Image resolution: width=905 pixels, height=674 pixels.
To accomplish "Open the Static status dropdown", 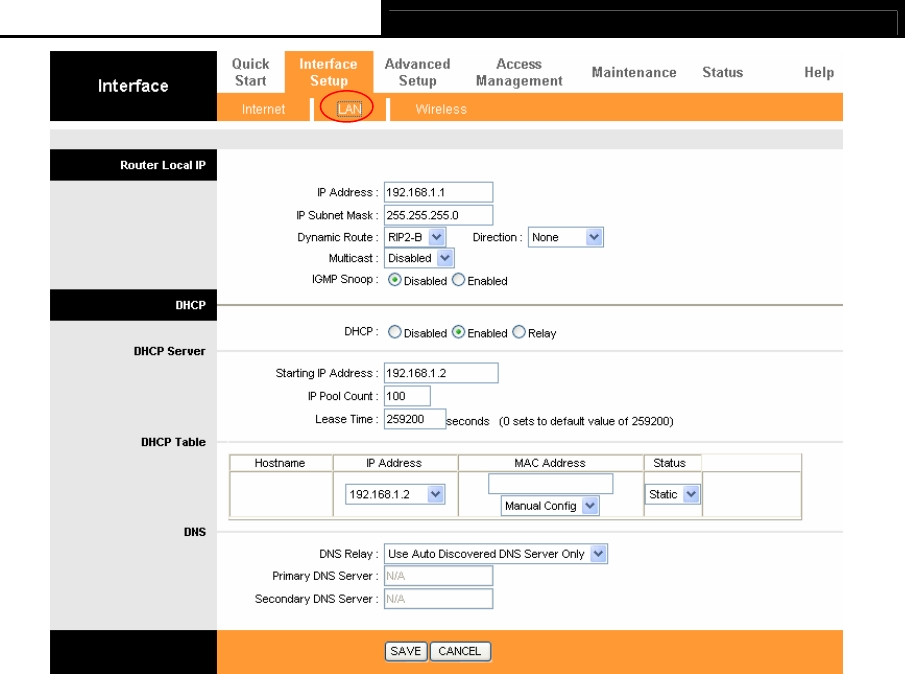I will click(673, 494).
